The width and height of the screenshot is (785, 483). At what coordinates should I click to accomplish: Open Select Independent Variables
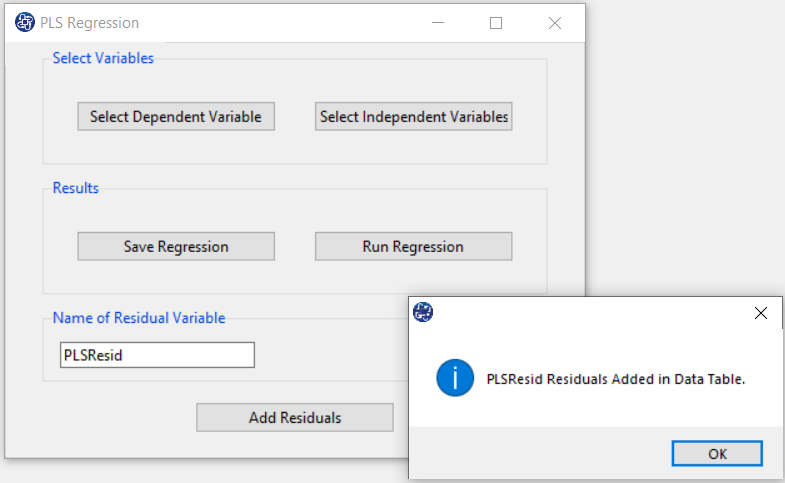click(x=413, y=117)
